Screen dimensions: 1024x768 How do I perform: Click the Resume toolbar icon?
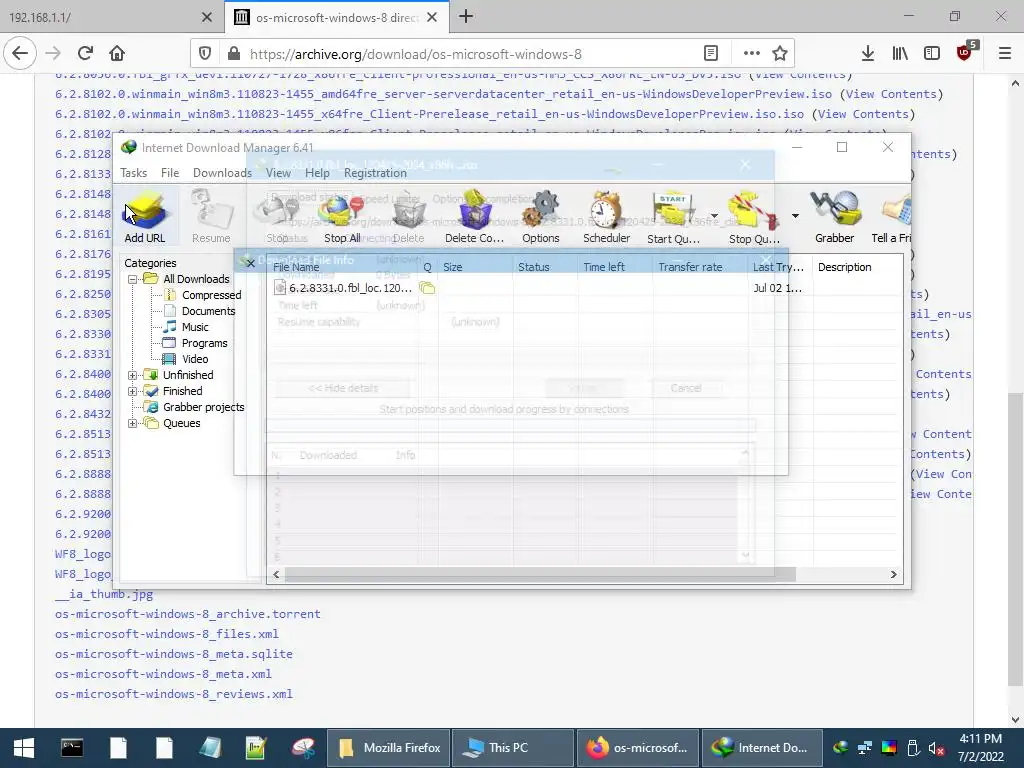pos(211,217)
